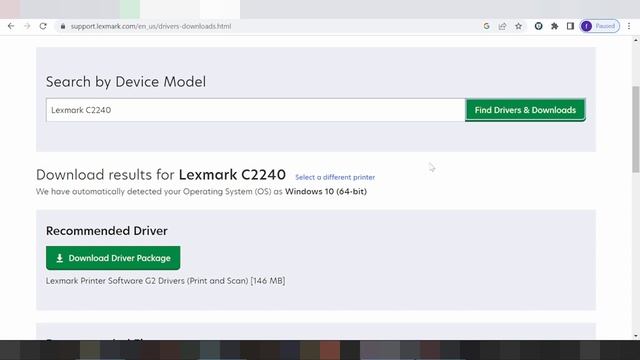Click the share page icon
Image resolution: width=640 pixels, height=360 pixels.
(x=502, y=26)
